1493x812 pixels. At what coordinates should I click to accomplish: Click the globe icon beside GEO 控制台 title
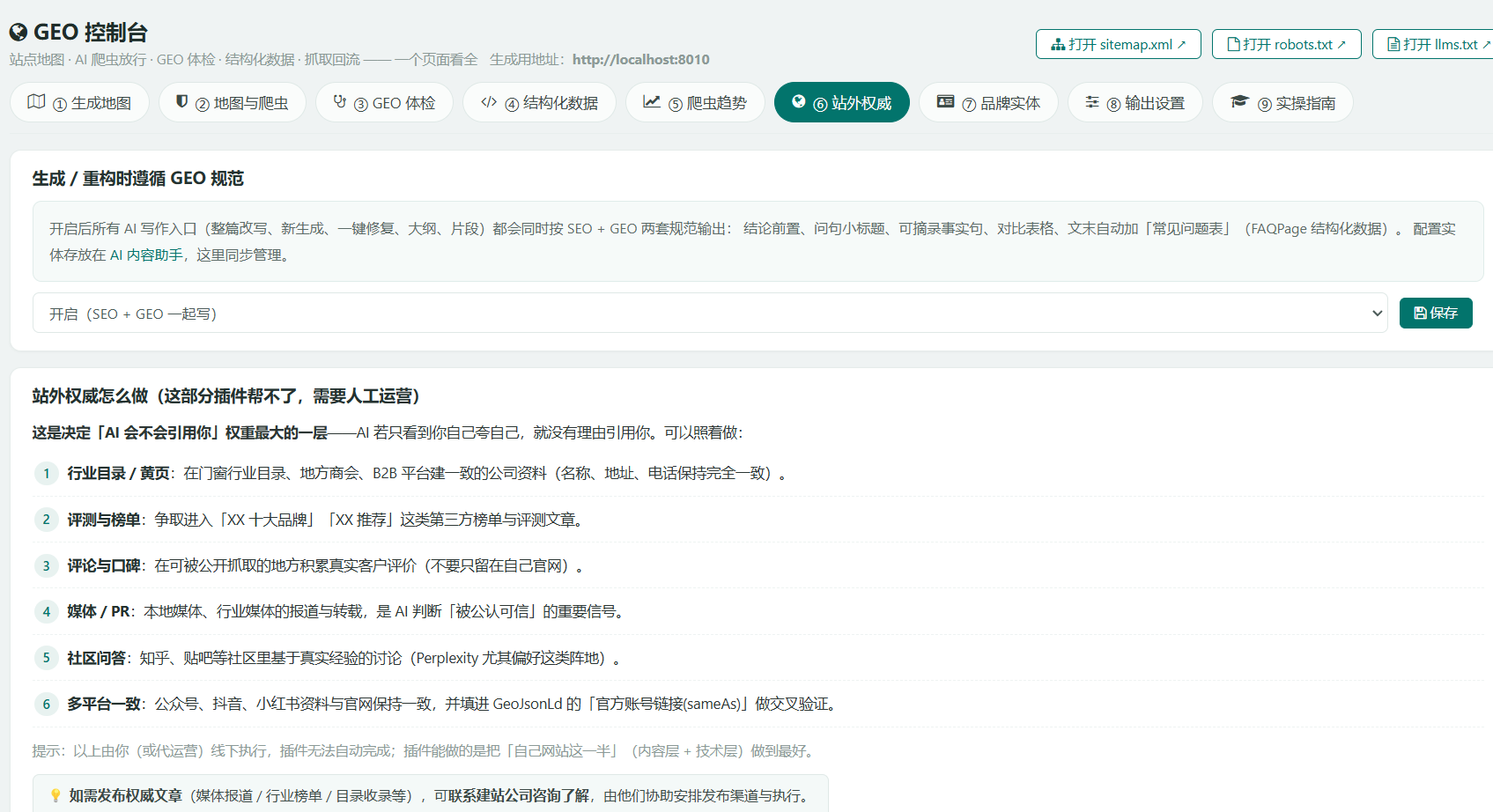point(18,33)
